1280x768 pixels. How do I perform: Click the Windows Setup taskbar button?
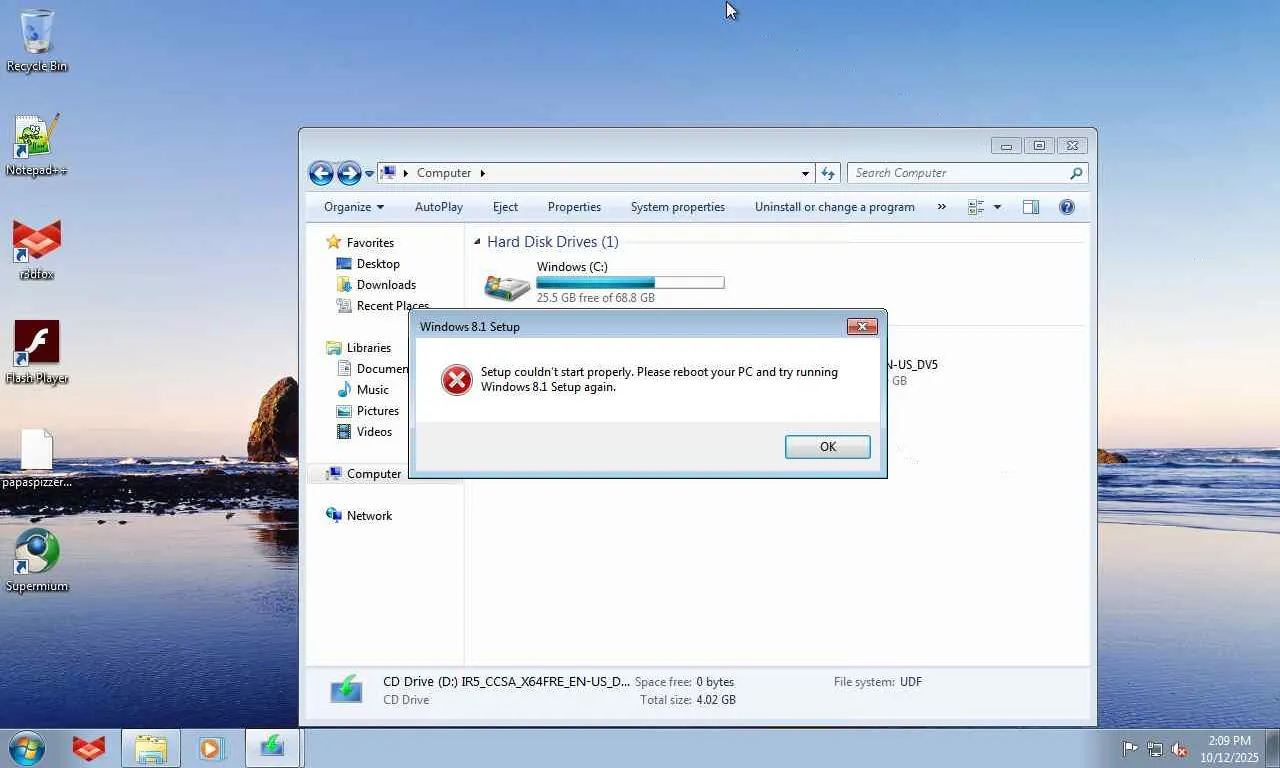[x=272, y=748]
